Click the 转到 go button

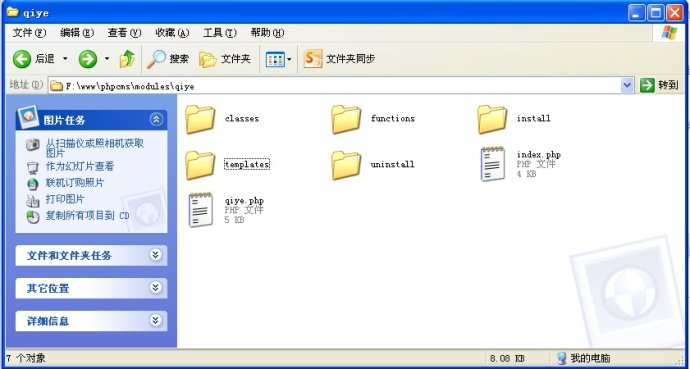coord(659,85)
